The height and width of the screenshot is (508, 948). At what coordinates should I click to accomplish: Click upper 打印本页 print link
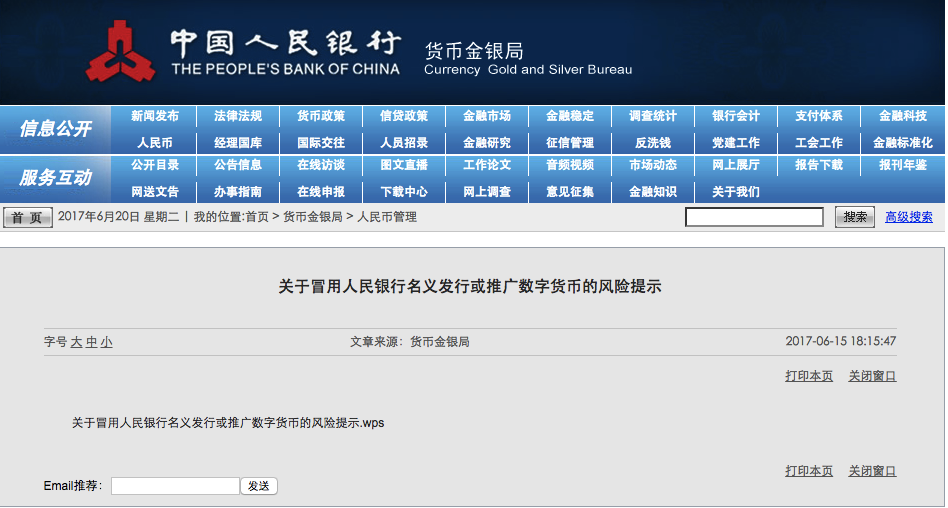point(809,376)
